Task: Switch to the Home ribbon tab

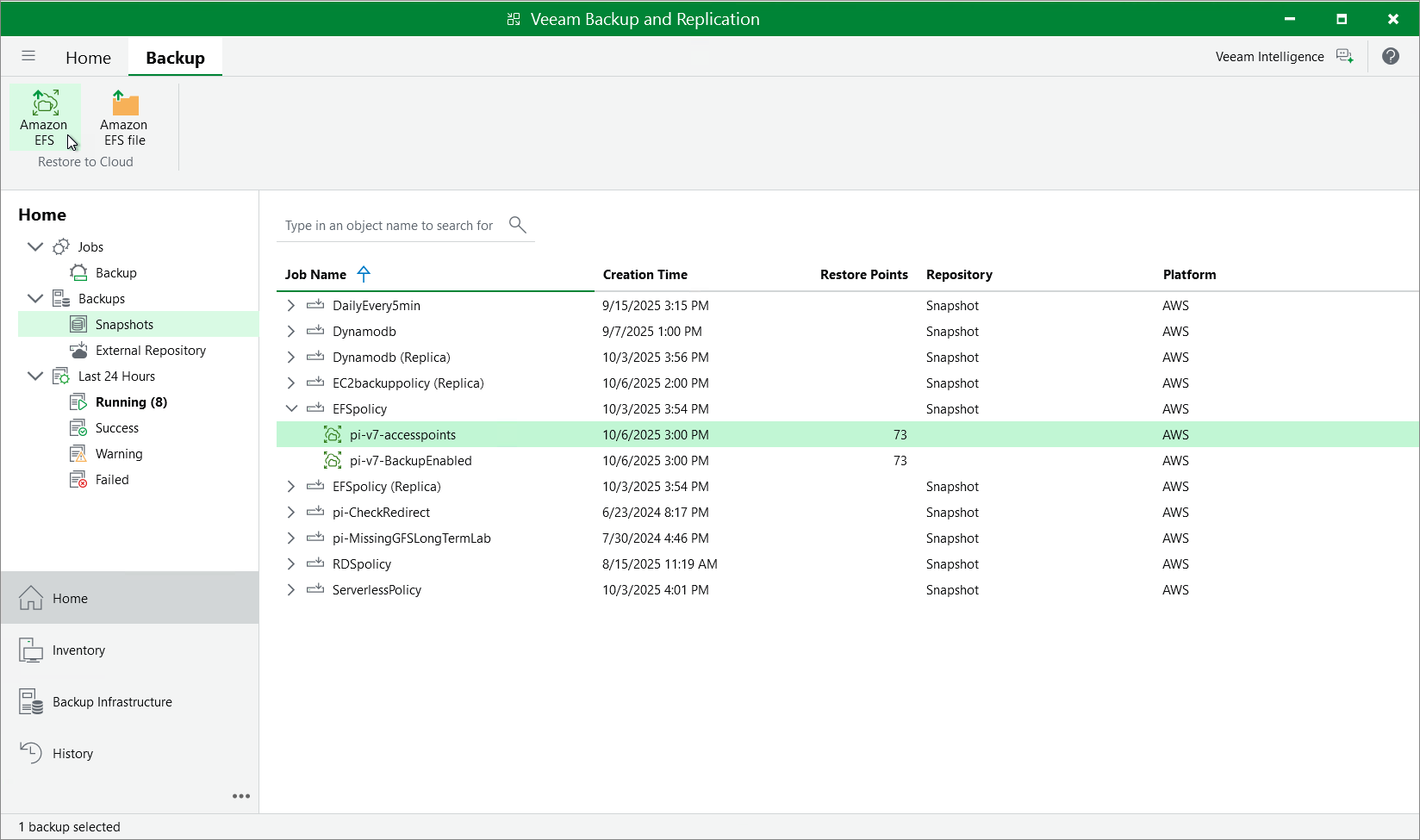Action: pos(88,58)
